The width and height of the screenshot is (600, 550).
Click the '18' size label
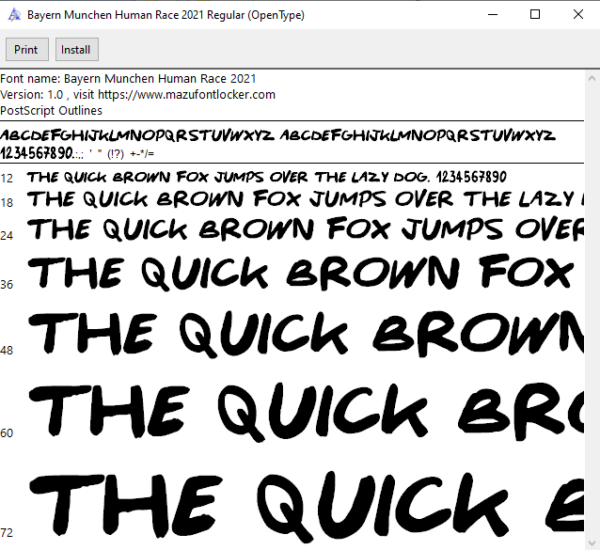coord(7,202)
